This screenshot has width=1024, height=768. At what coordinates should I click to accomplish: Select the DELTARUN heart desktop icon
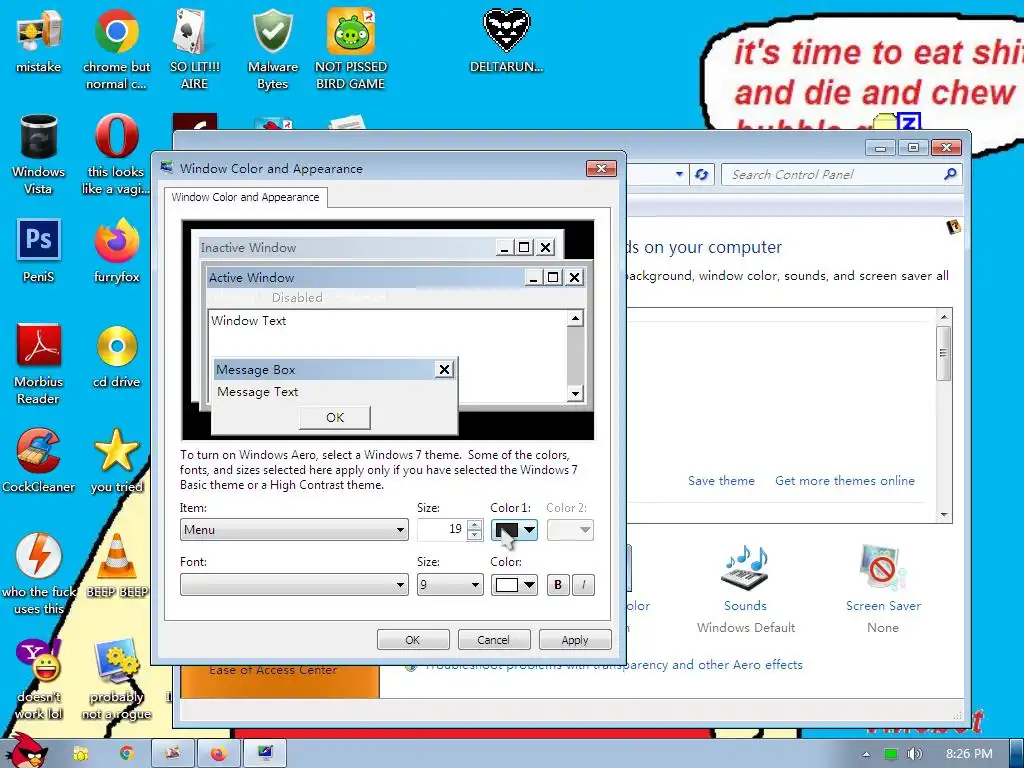(506, 40)
